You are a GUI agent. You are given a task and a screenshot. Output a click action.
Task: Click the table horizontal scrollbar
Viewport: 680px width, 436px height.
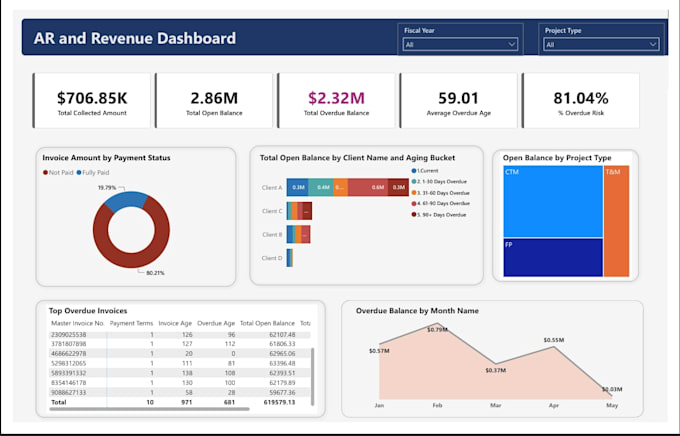tap(149, 409)
